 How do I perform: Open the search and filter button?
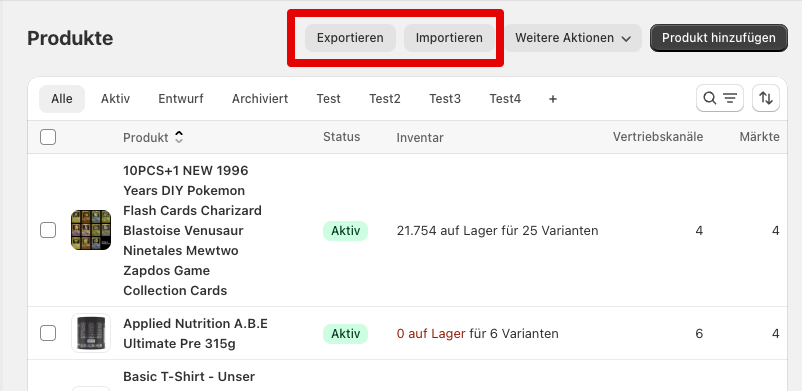pos(719,98)
